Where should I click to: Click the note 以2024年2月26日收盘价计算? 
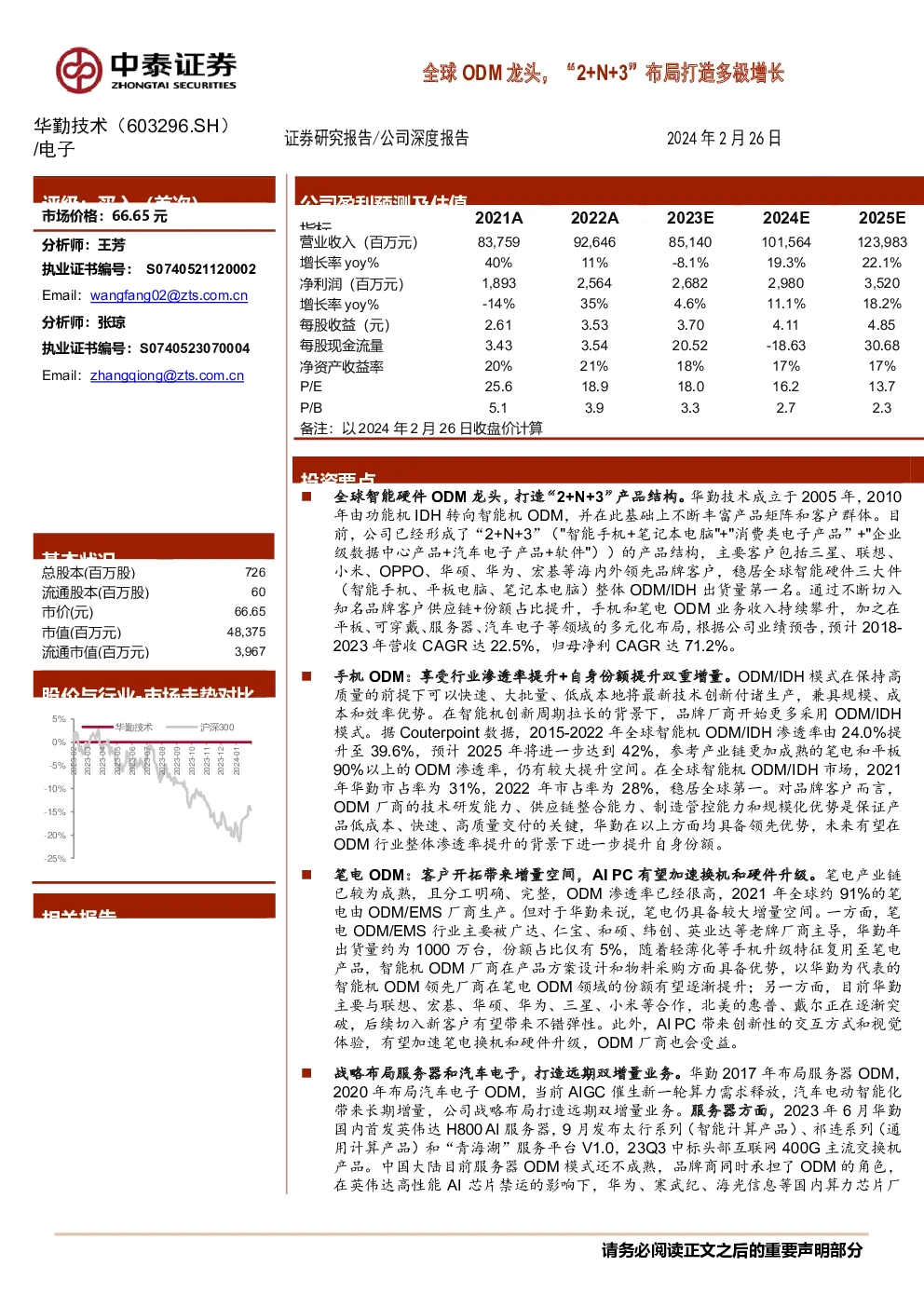click(x=442, y=429)
